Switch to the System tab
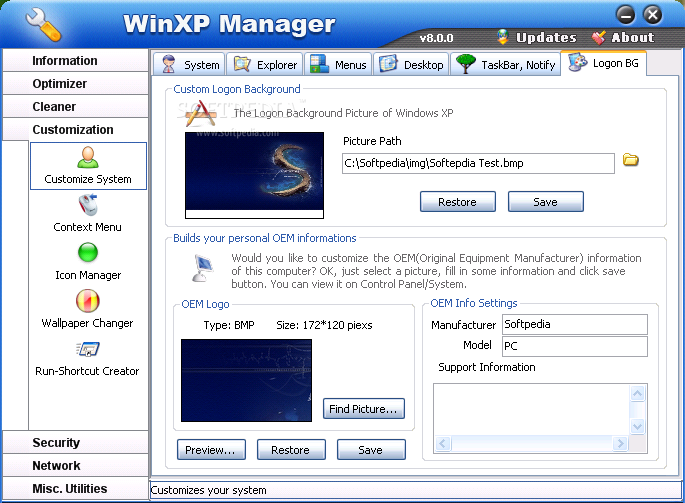This screenshot has width=685, height=503. point(188,64)
